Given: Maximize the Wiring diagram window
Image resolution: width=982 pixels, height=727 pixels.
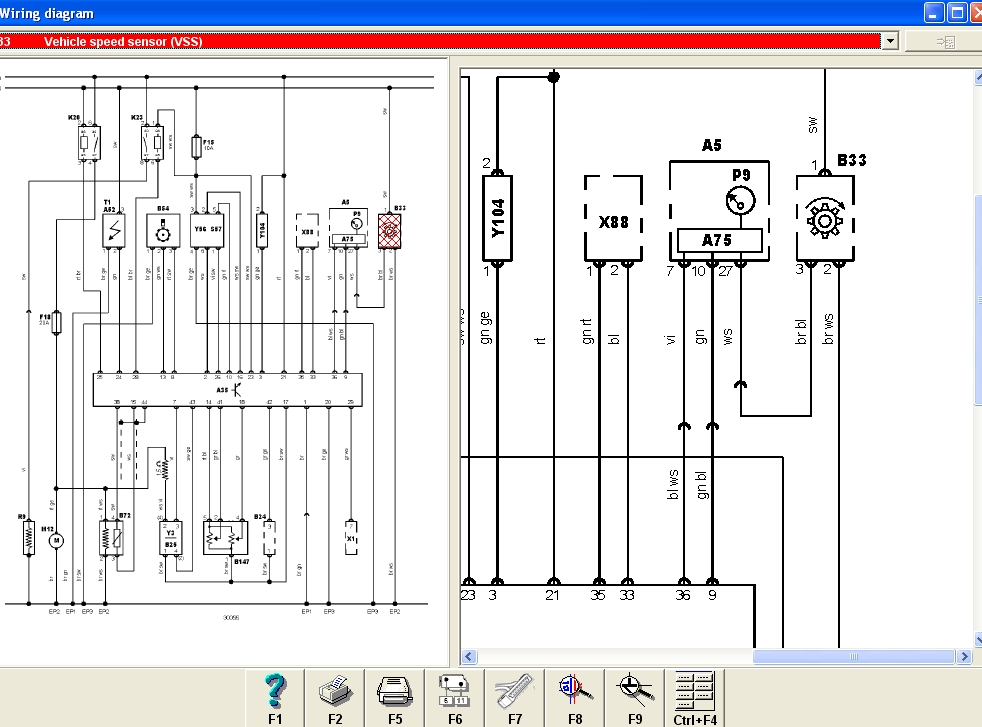Looking at the screenshot, I should [957, 13].
